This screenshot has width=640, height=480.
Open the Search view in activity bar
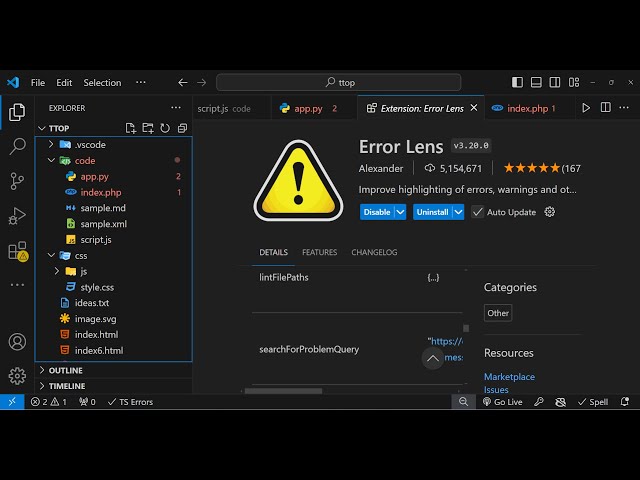click(17, 147)
